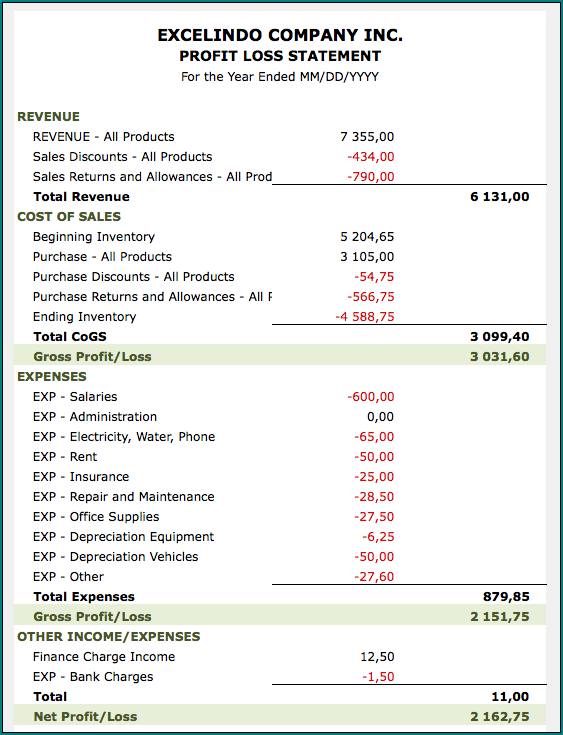Select the REVENUE - All Products value 7 355,00
The height and width of the screenshot is (735, 563).
coord(367,137)
